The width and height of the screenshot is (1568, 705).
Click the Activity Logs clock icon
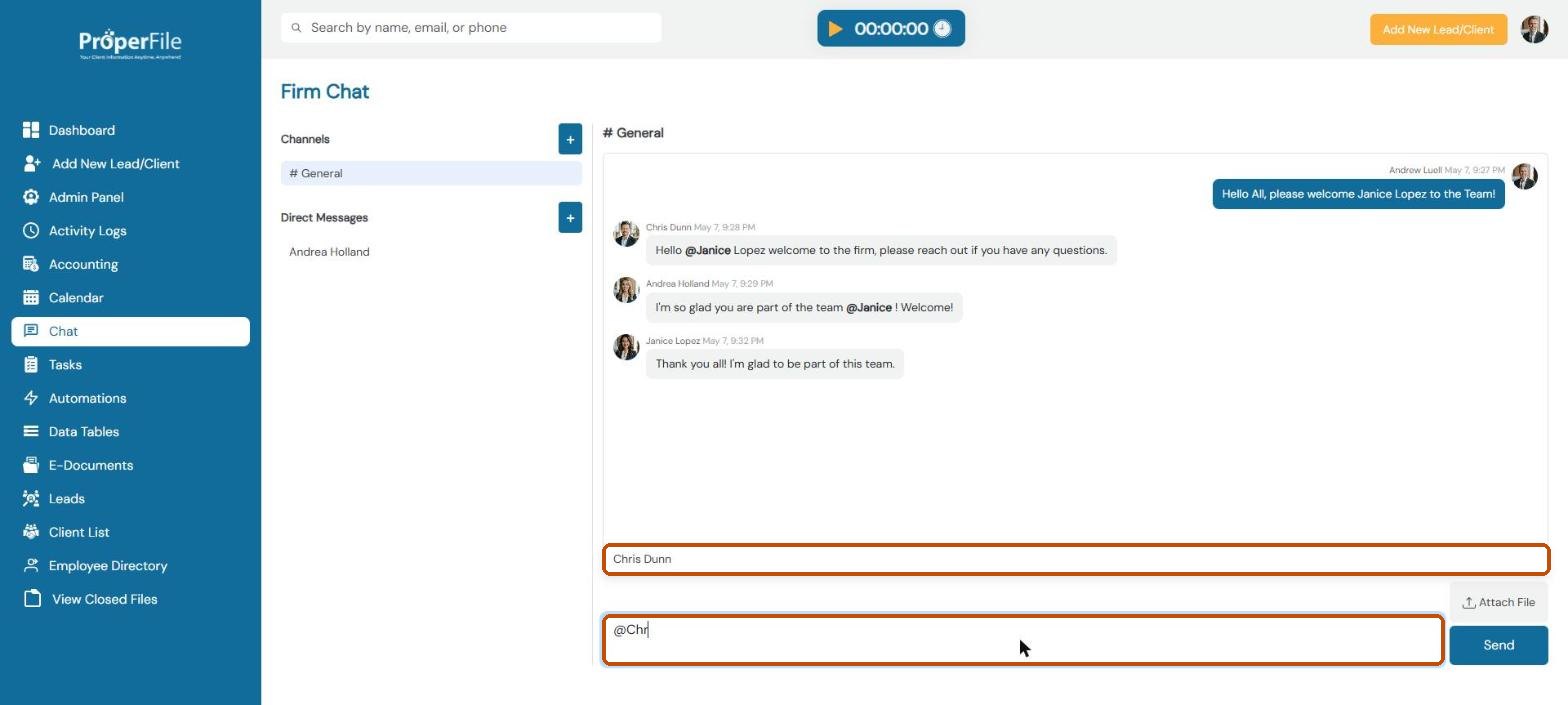pyautogui.click(x=31, y=230)
